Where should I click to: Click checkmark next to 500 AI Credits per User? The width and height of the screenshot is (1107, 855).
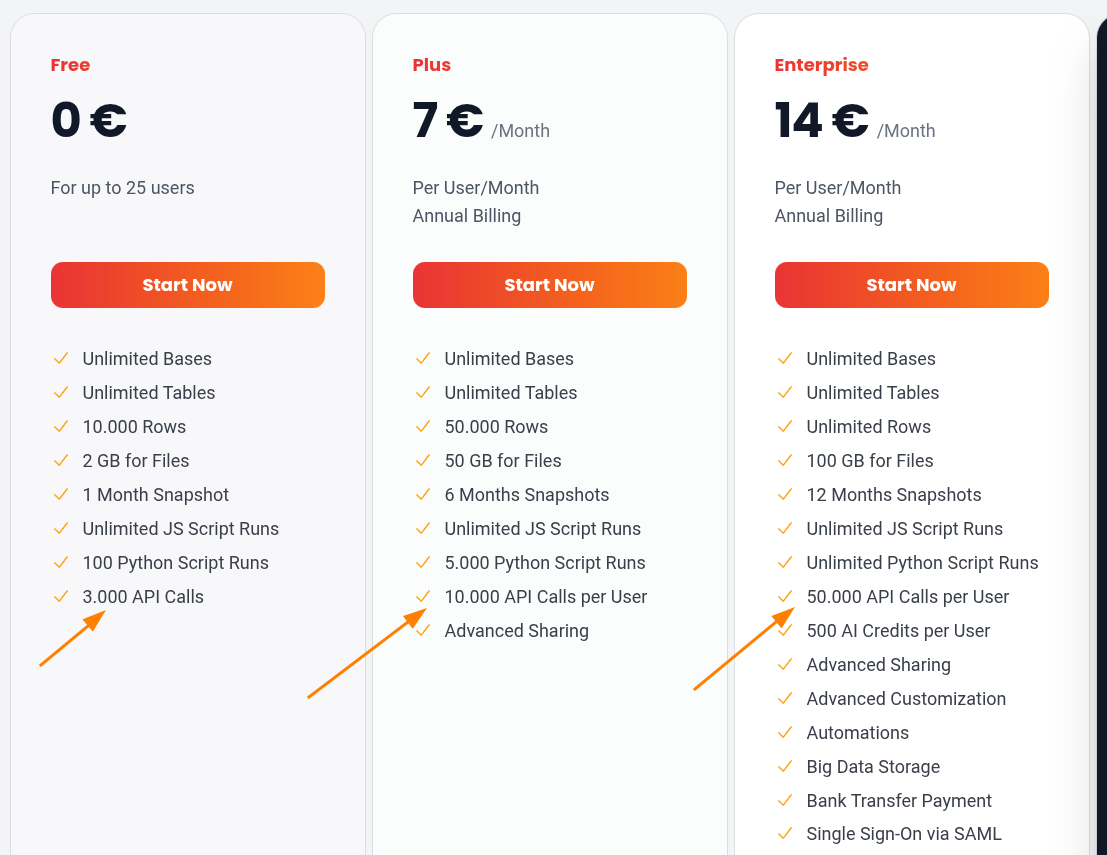785,631
